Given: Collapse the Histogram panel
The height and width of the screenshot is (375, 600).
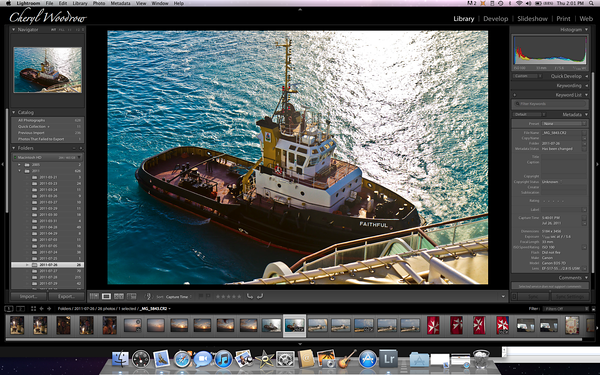Looking at the screenshot, I should click(x=586, y=29).
